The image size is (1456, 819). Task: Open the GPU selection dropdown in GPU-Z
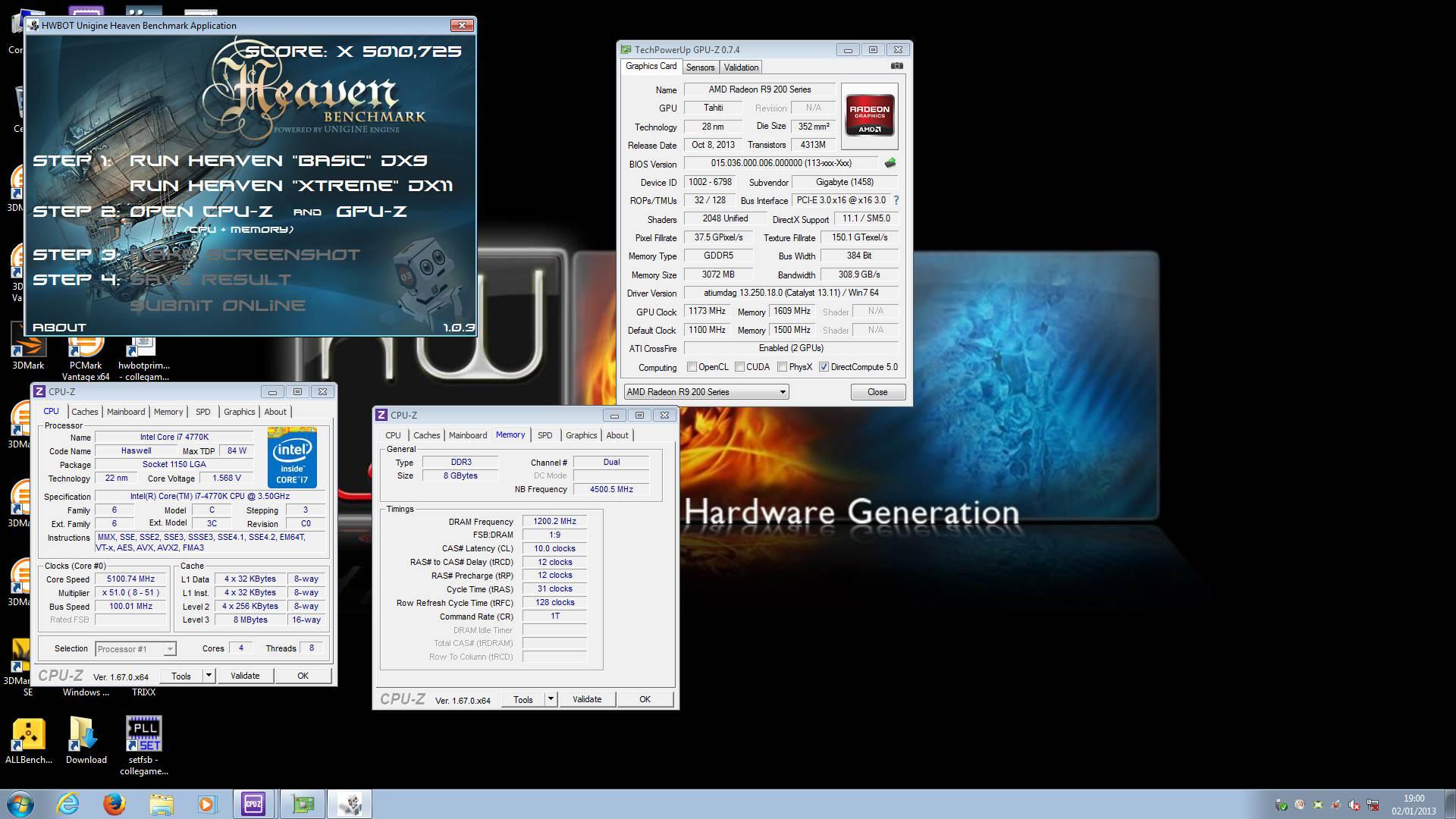pos(706,392)
